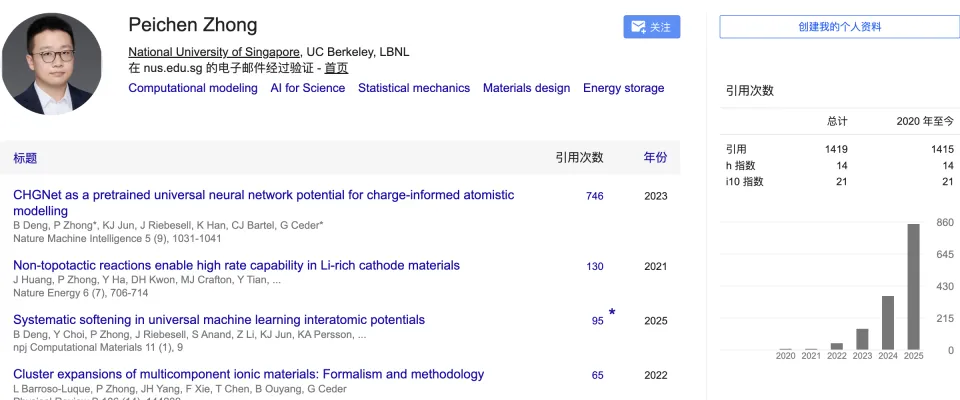Click Peichen Zhong's profile photo
Screen dimensions: 960x400
pos(52,63)
